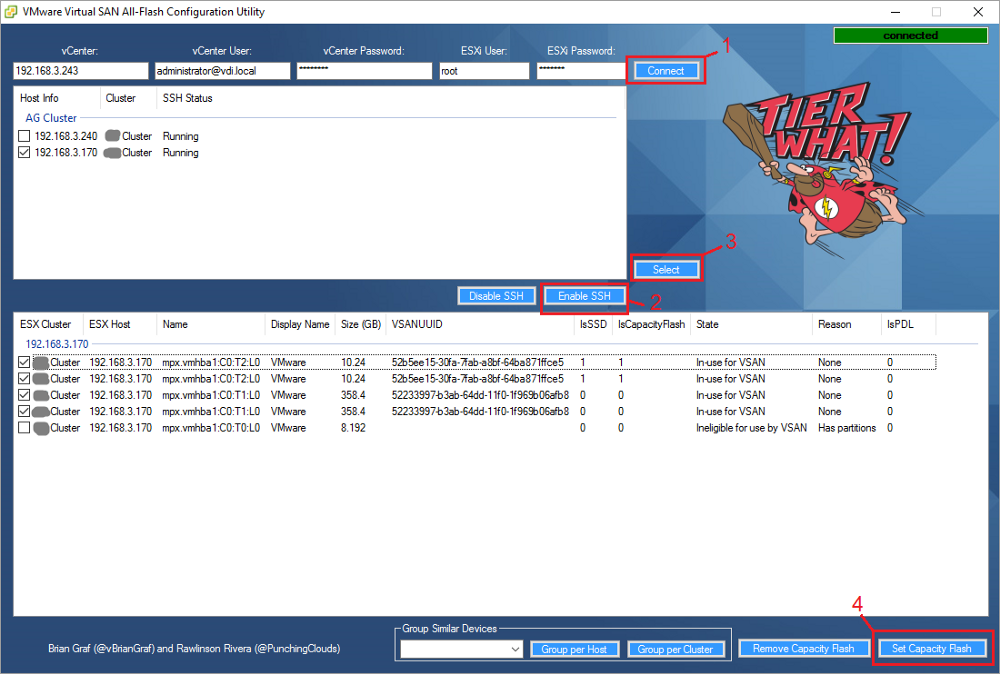The height and width of the screenshot is (674, 1000).
Task: Check the host 192.168.3.240 checkbox
Action: coord(24,136)
